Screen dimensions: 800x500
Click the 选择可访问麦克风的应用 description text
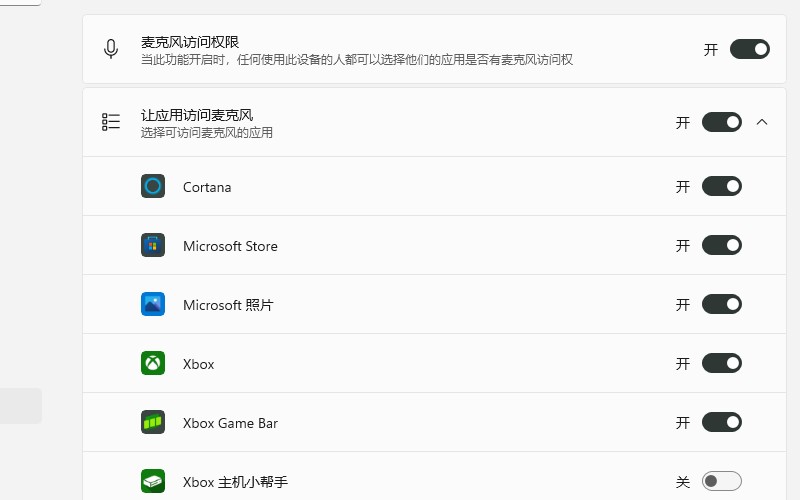coord(207,133)
